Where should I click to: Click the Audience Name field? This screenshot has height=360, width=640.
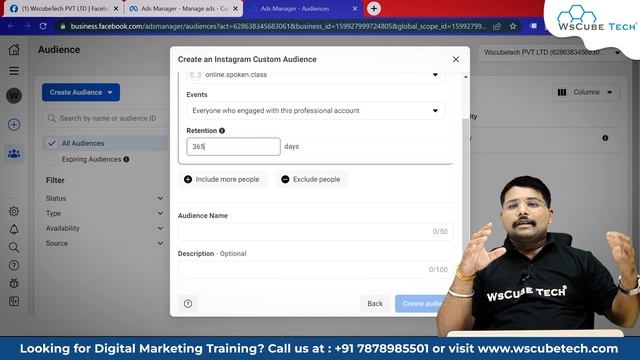316,232
